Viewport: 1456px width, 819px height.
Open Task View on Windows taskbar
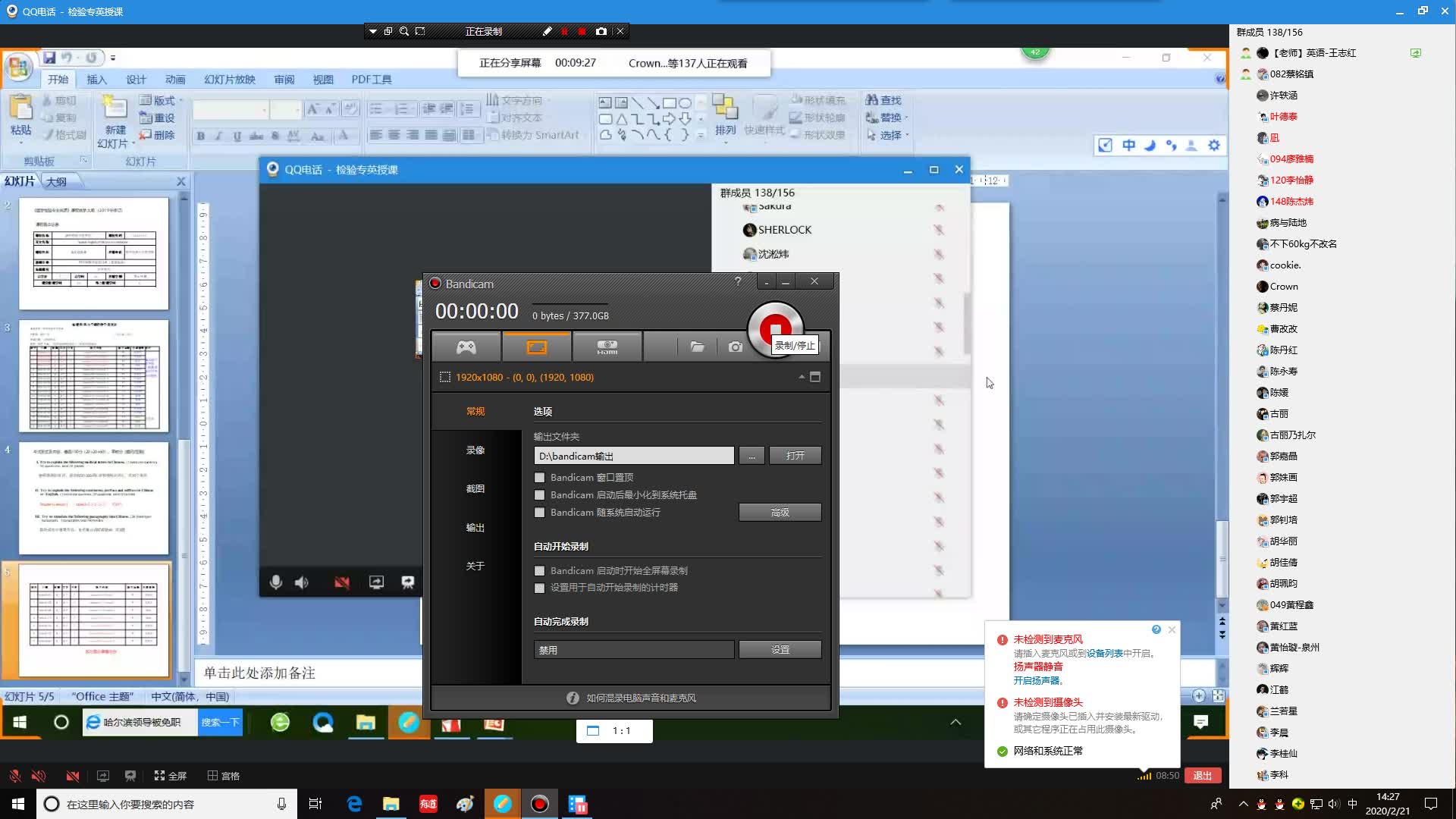click(315, 804)
